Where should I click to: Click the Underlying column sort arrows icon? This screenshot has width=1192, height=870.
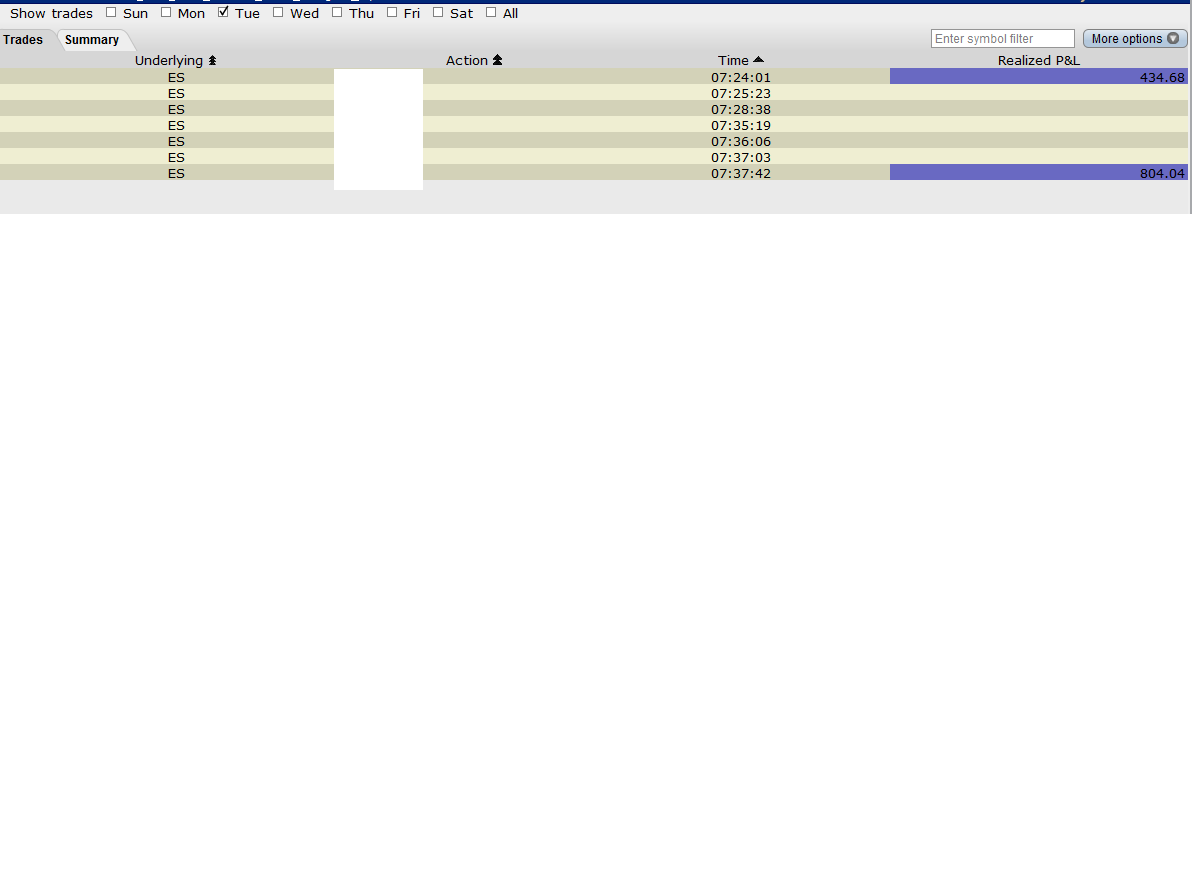212,60
